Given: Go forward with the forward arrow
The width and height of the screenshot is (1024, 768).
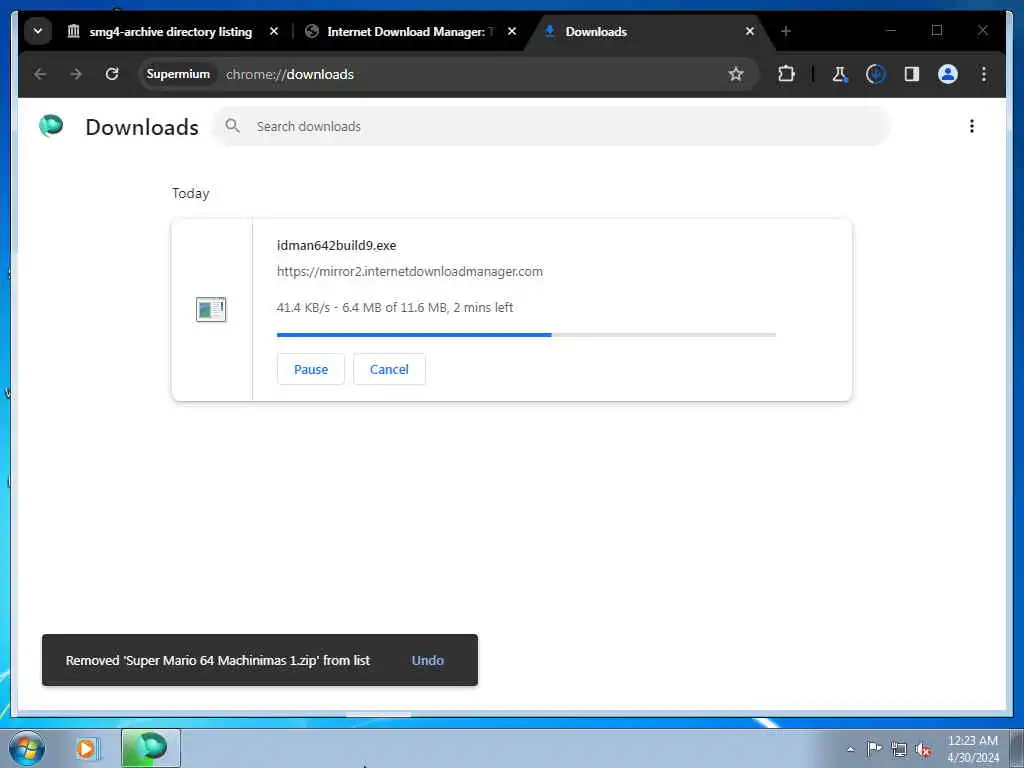Looking at the screenshot, I should pos(76,74).
